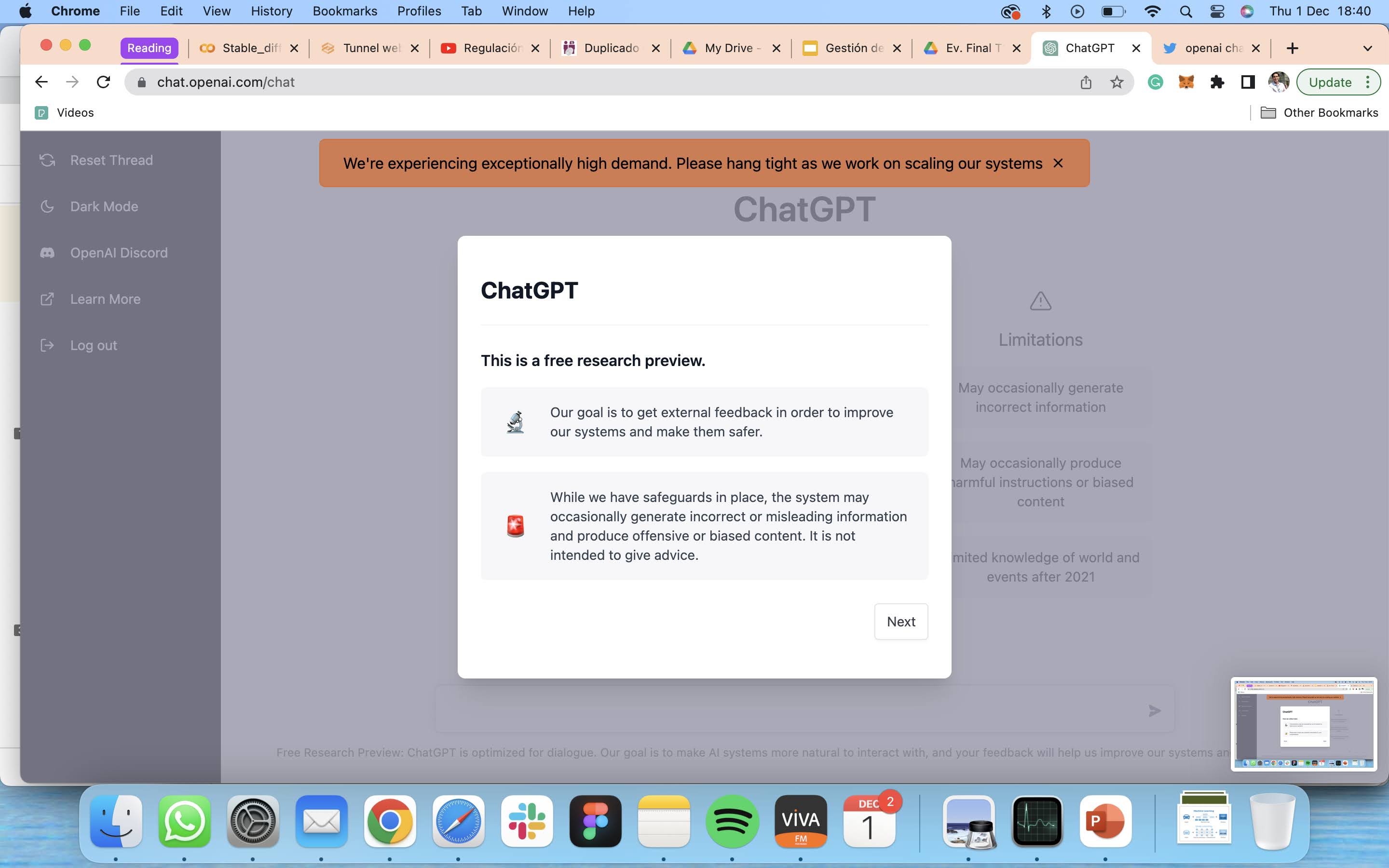The height and width of the screenshot is (868, 1389).
Task: Open Figma from the Dock
Action: click(595, 822)
